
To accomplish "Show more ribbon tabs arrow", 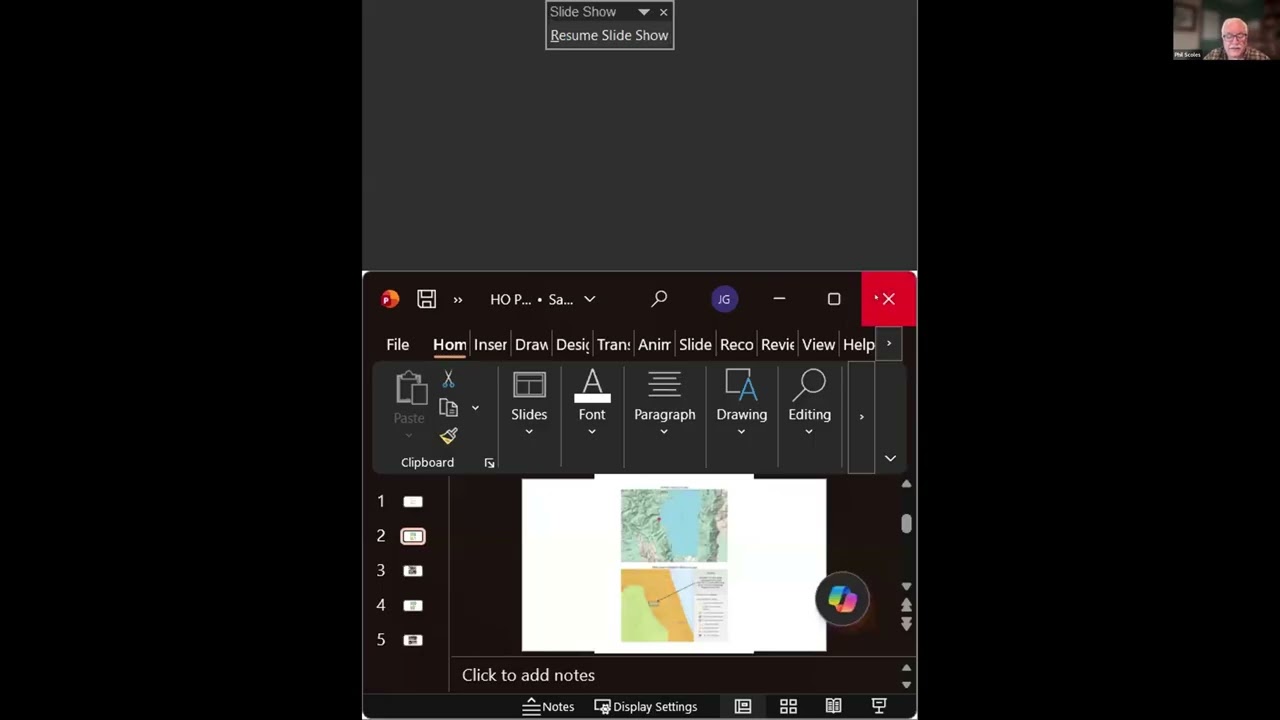I will pyautogui.click(x=889, y=344).
